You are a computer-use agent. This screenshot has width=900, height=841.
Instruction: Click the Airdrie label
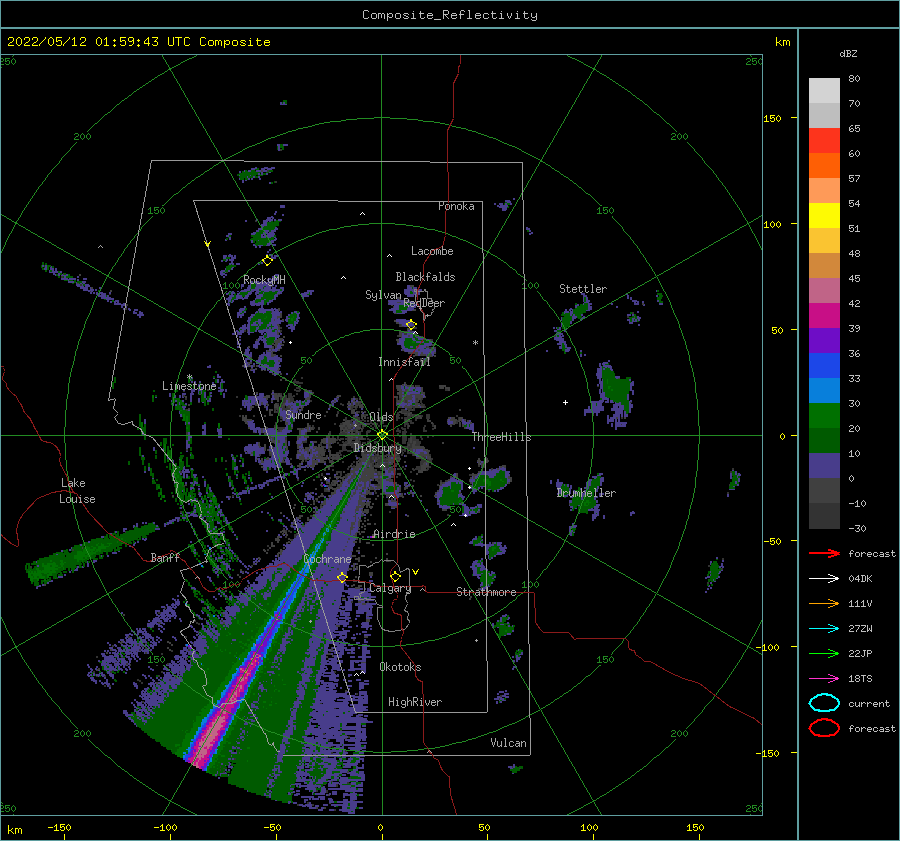pos(394,534)
